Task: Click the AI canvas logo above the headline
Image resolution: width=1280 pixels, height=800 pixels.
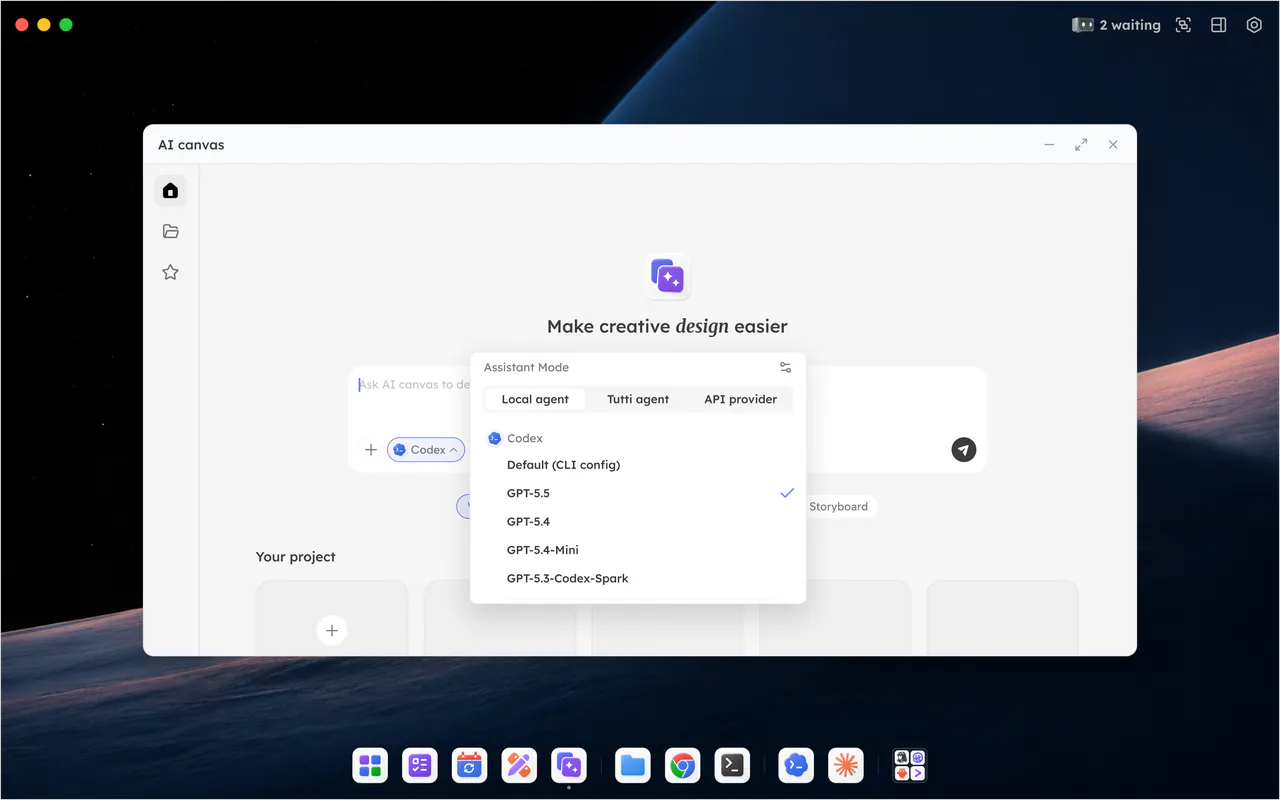Action: click(x=667, y=276)
